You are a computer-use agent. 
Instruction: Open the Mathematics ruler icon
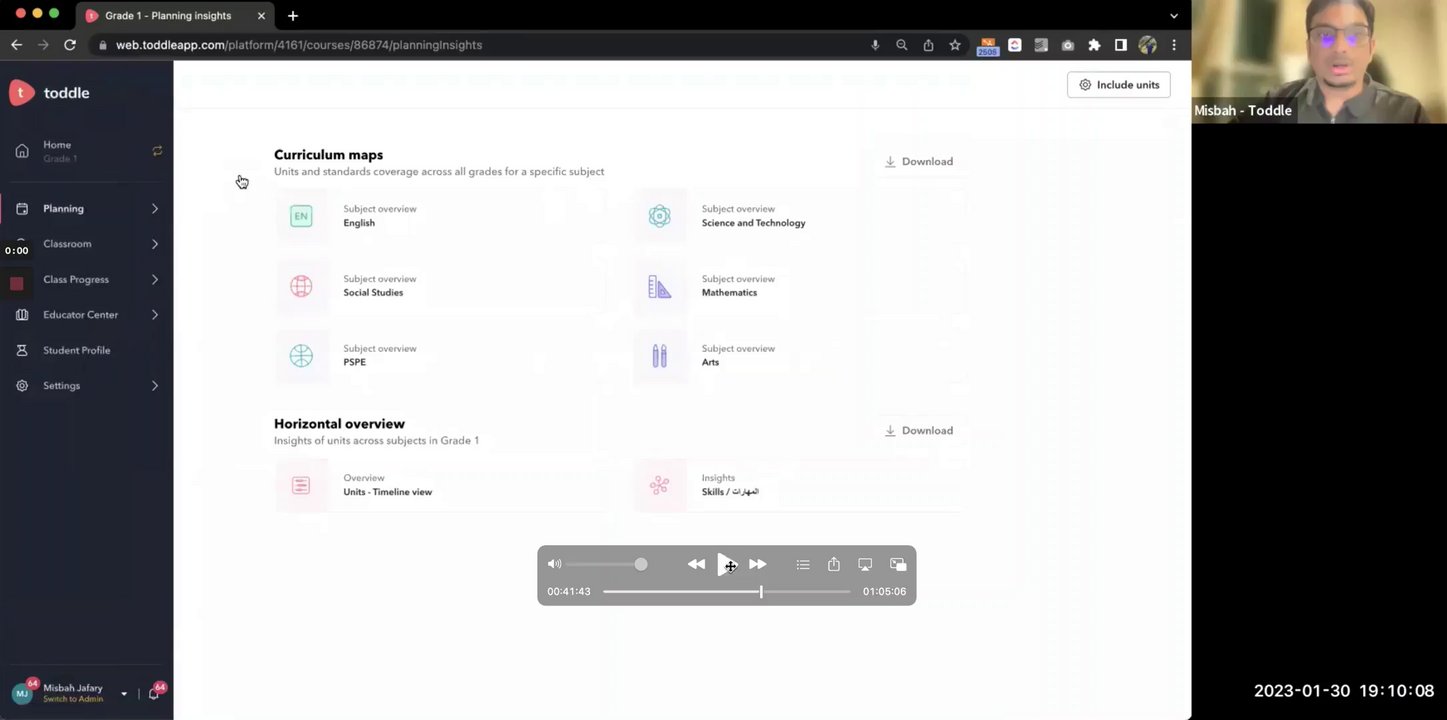pos(659,286)
